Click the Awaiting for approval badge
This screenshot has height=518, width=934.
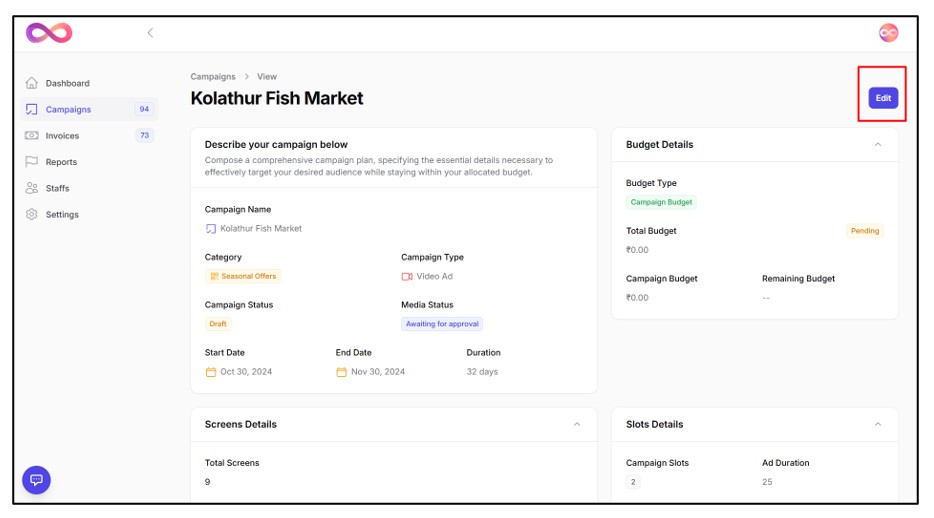click(442, 324)
